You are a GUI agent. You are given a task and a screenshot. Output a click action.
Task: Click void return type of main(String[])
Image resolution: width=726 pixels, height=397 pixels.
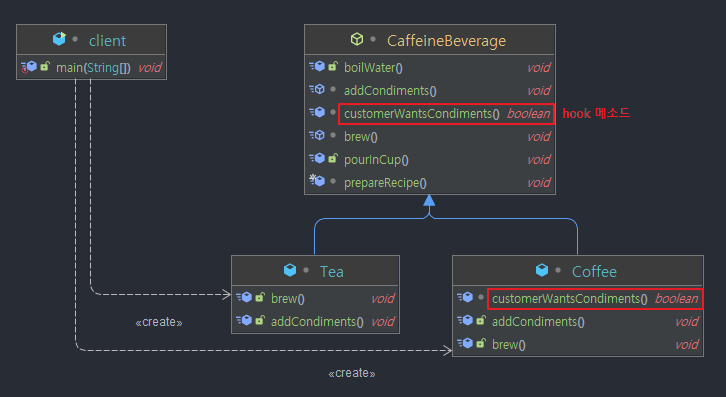150,68
